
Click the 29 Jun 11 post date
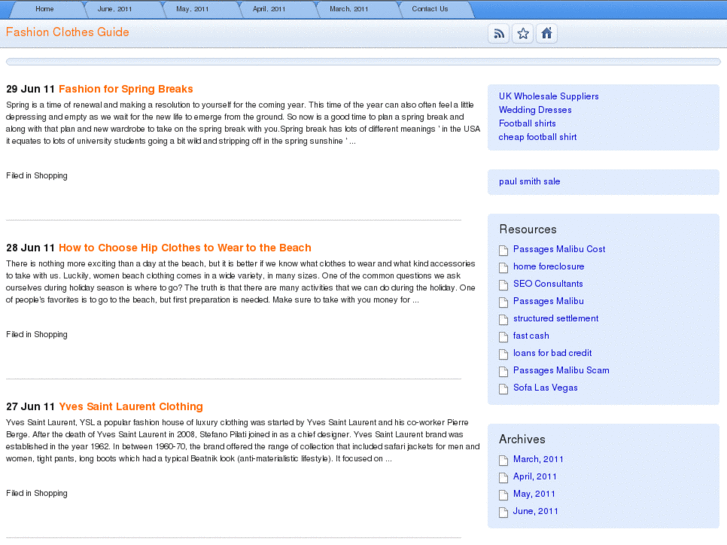pyautogui.click(x=30, y=89)
